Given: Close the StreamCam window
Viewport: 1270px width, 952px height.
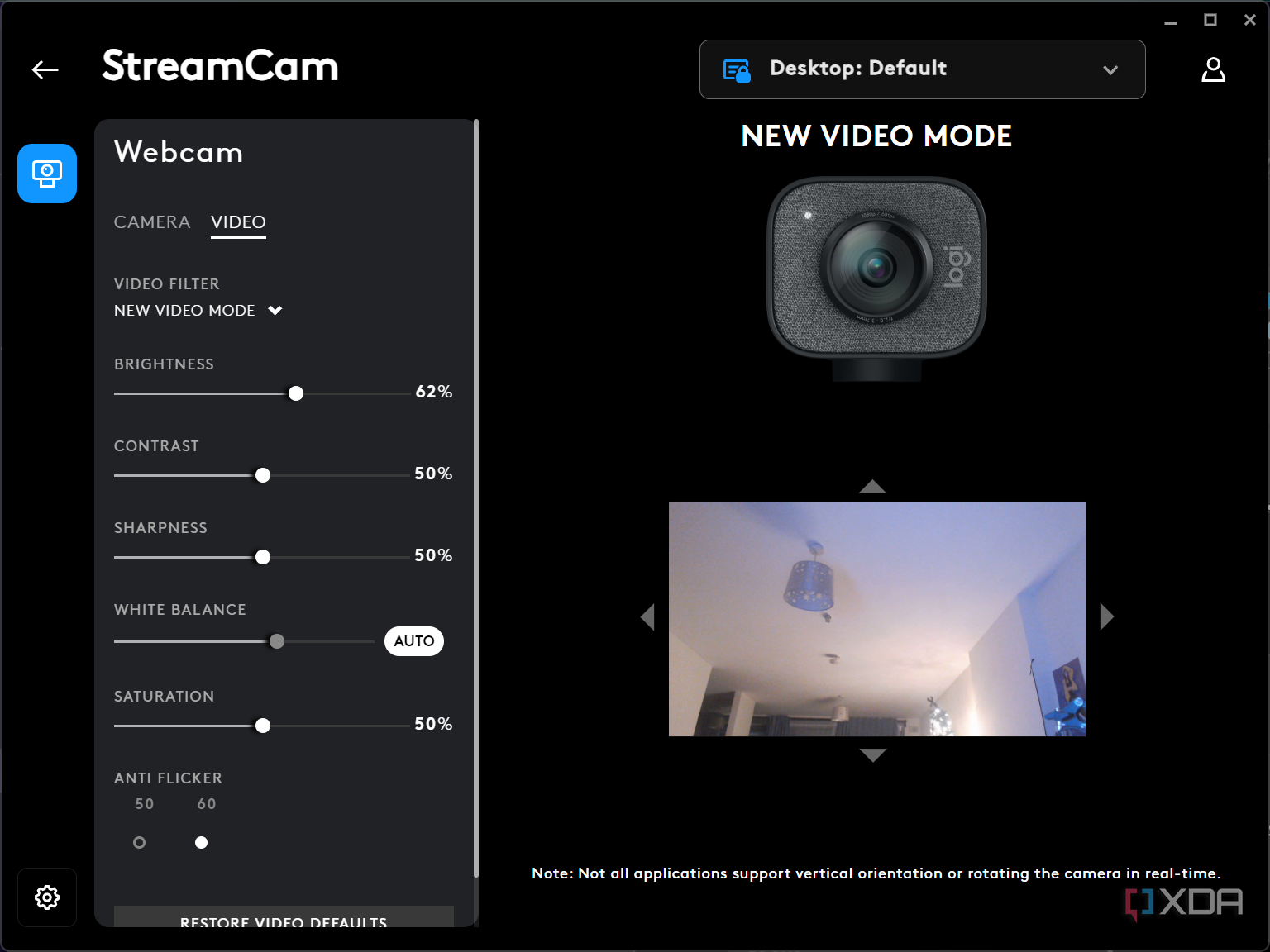Looking at the screenshot, I should pos(1250,21).
